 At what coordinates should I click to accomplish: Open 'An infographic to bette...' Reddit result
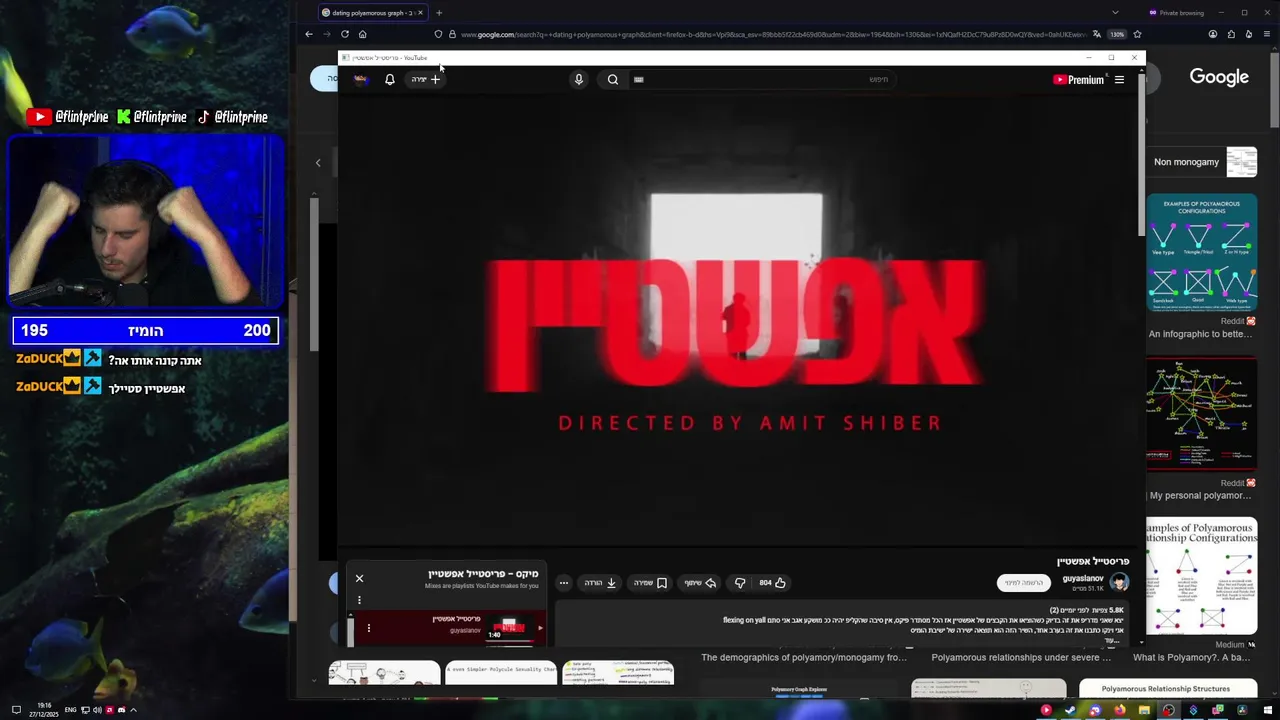1200,334
